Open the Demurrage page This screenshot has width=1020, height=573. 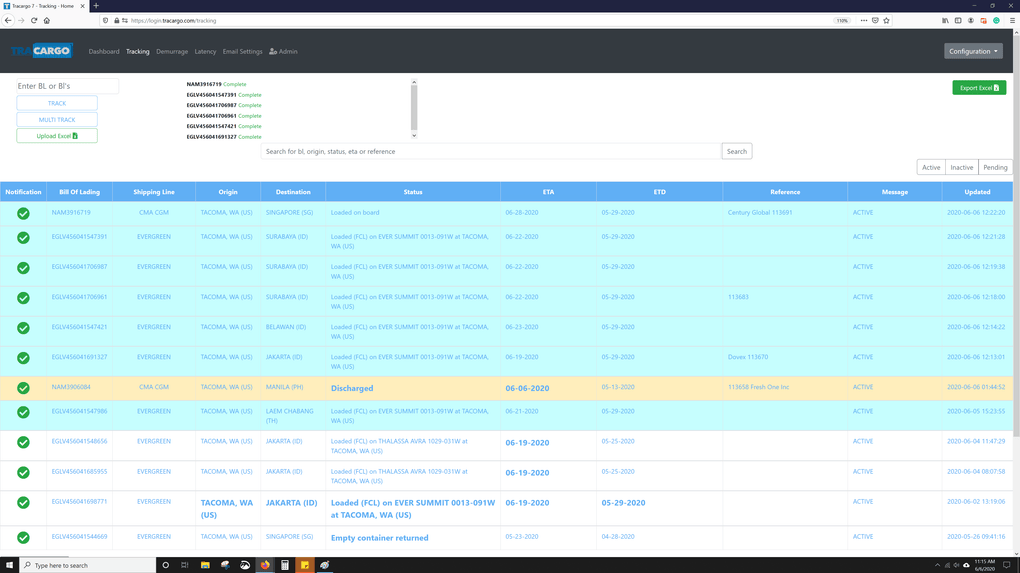tap(172, 51)
